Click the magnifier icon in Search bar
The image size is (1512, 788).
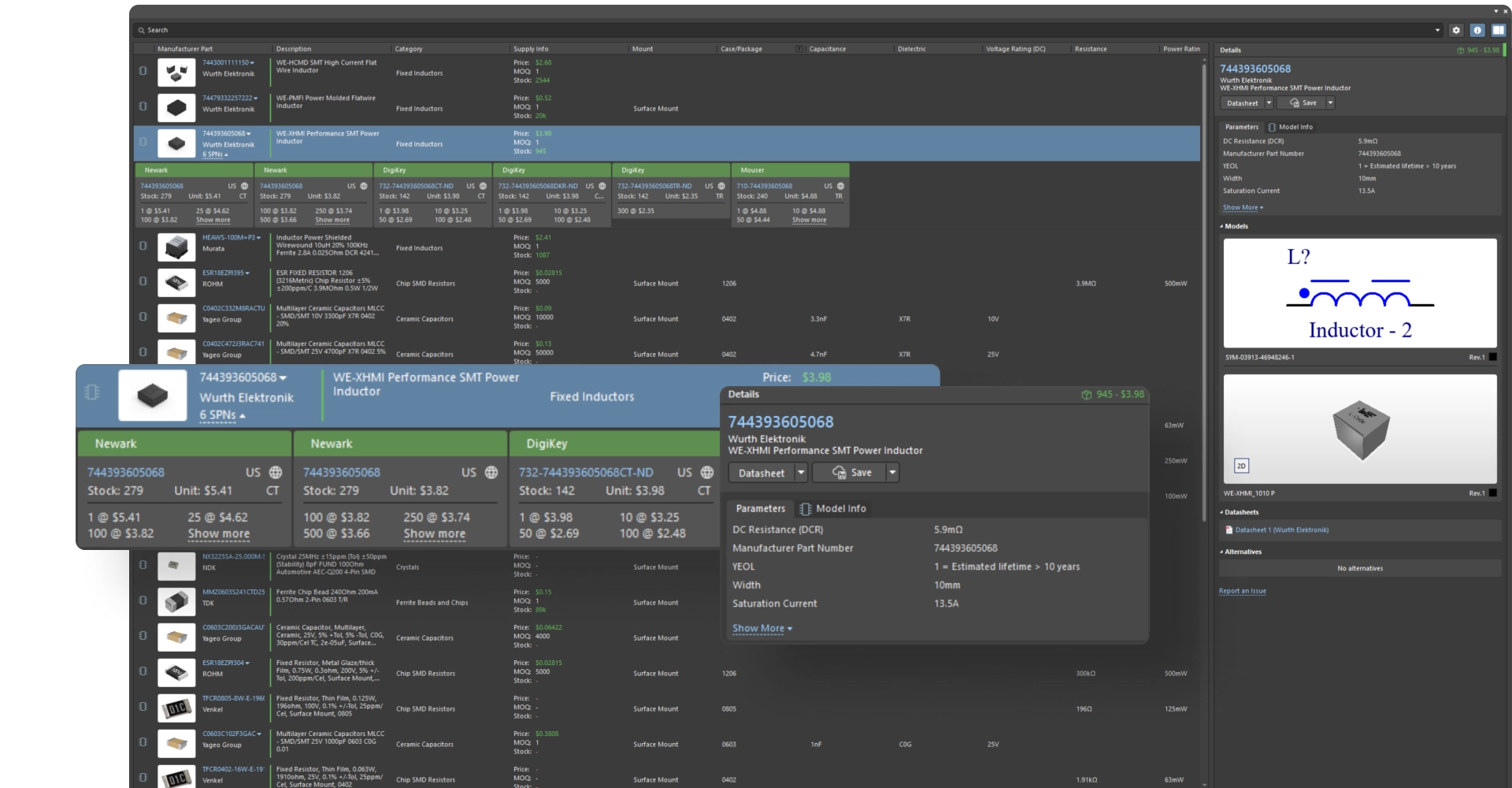pos(142,30)
